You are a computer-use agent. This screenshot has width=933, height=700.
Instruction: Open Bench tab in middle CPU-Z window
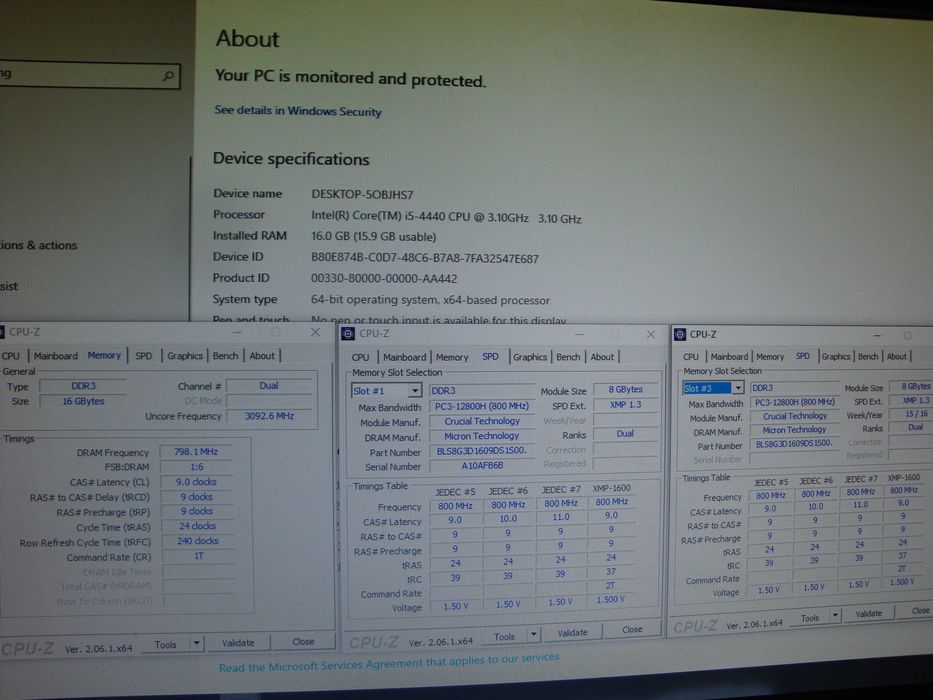coord(568,357)
